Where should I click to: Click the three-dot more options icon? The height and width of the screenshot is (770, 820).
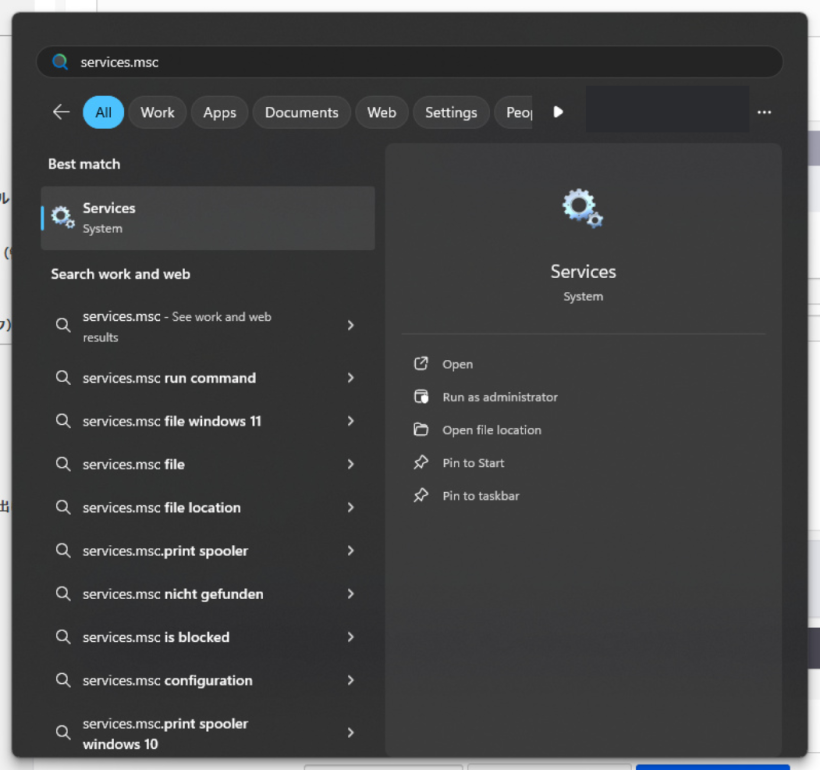tap(764, 112)
